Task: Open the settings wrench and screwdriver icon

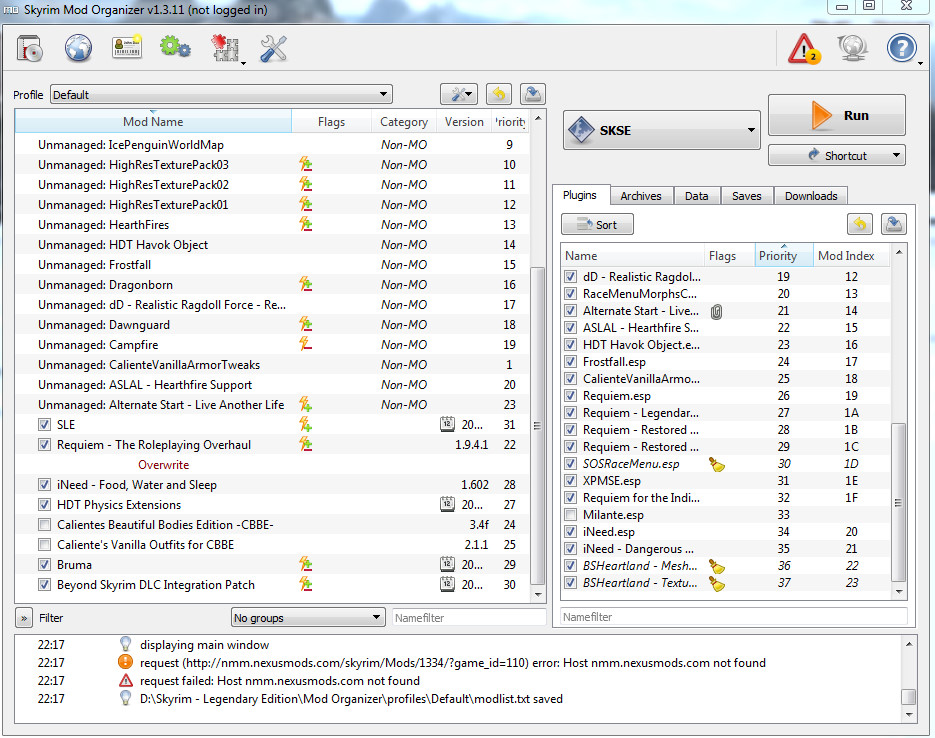Action: coord(273,48)
